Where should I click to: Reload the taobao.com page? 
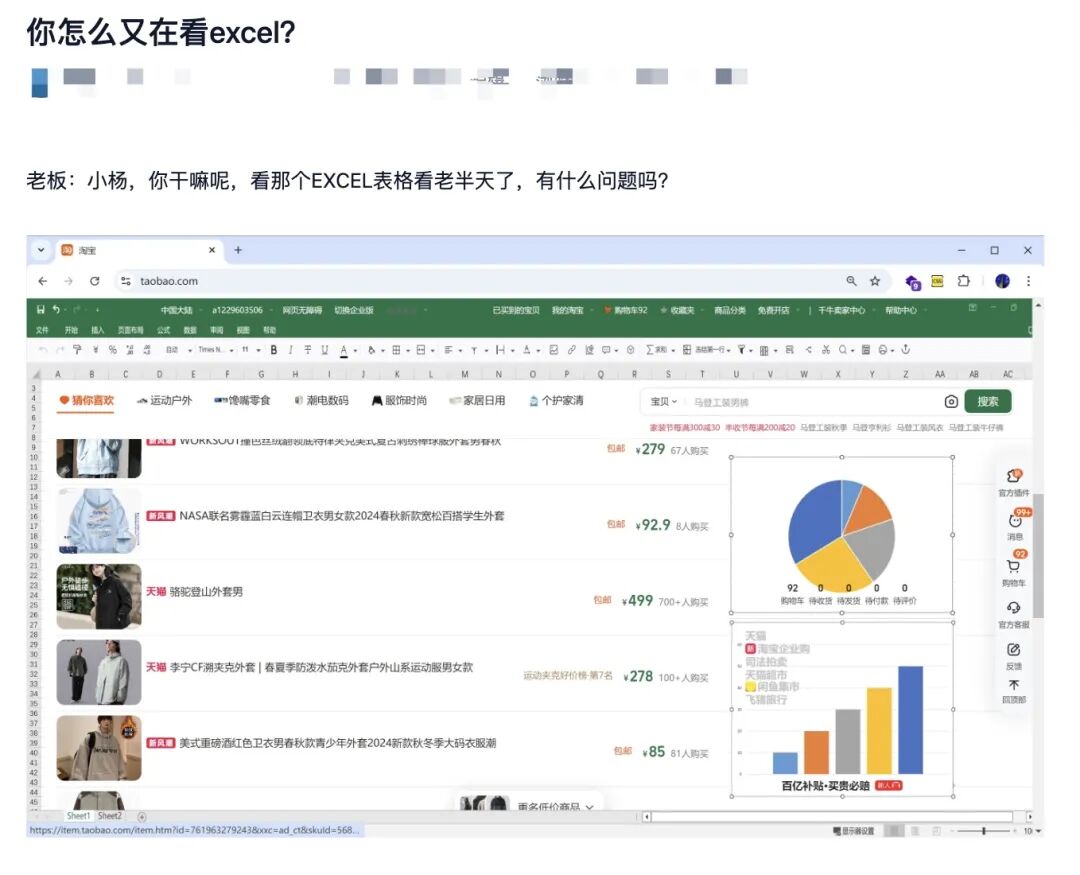tap(94, 281)
